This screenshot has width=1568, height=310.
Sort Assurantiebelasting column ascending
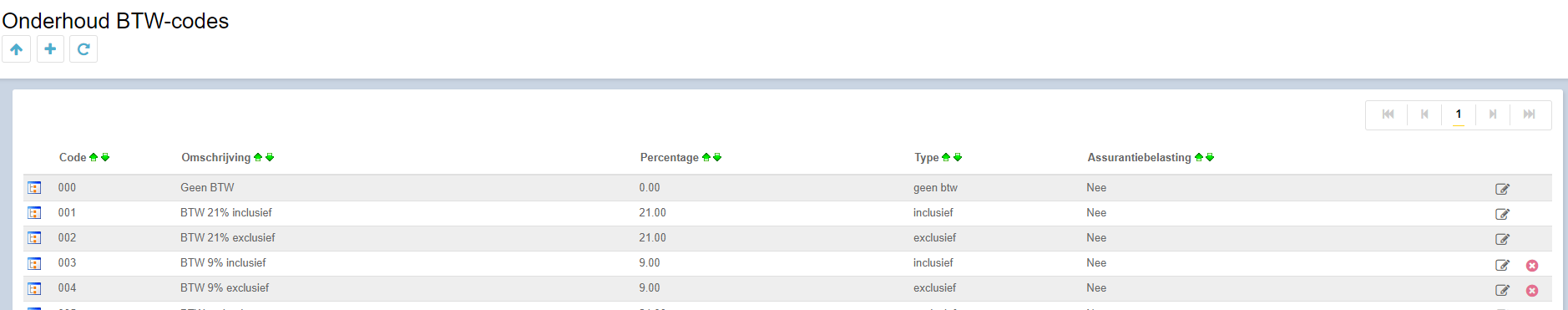(x=1199, y=157)
